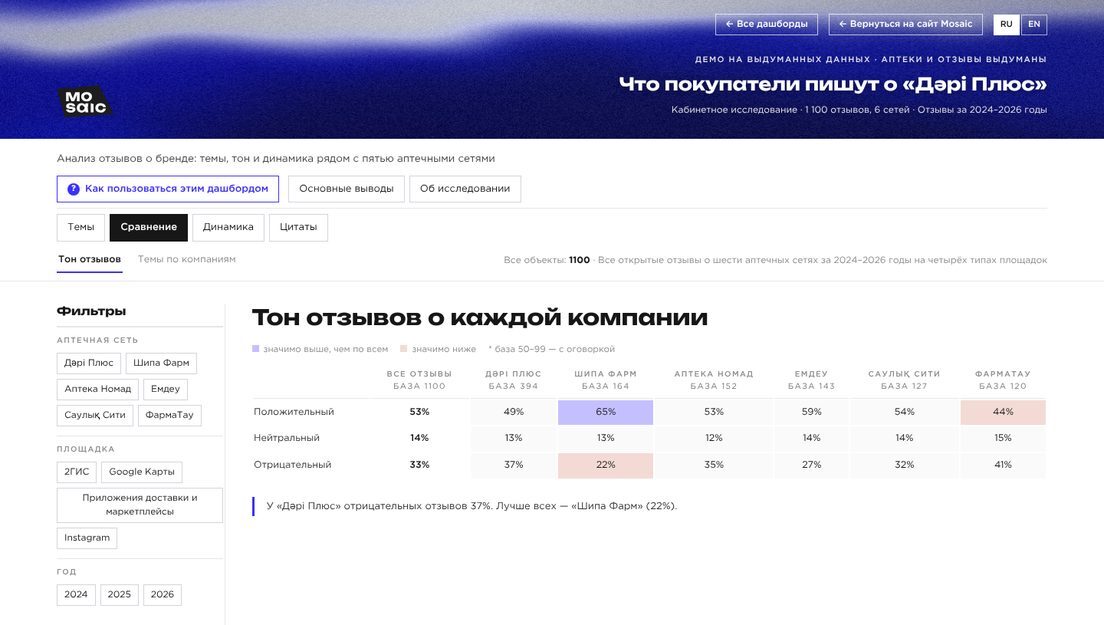The width and height of the screenshot is (1104, 625).
Task: Filter by 'Instagram' platform
Action: point(87,538)
